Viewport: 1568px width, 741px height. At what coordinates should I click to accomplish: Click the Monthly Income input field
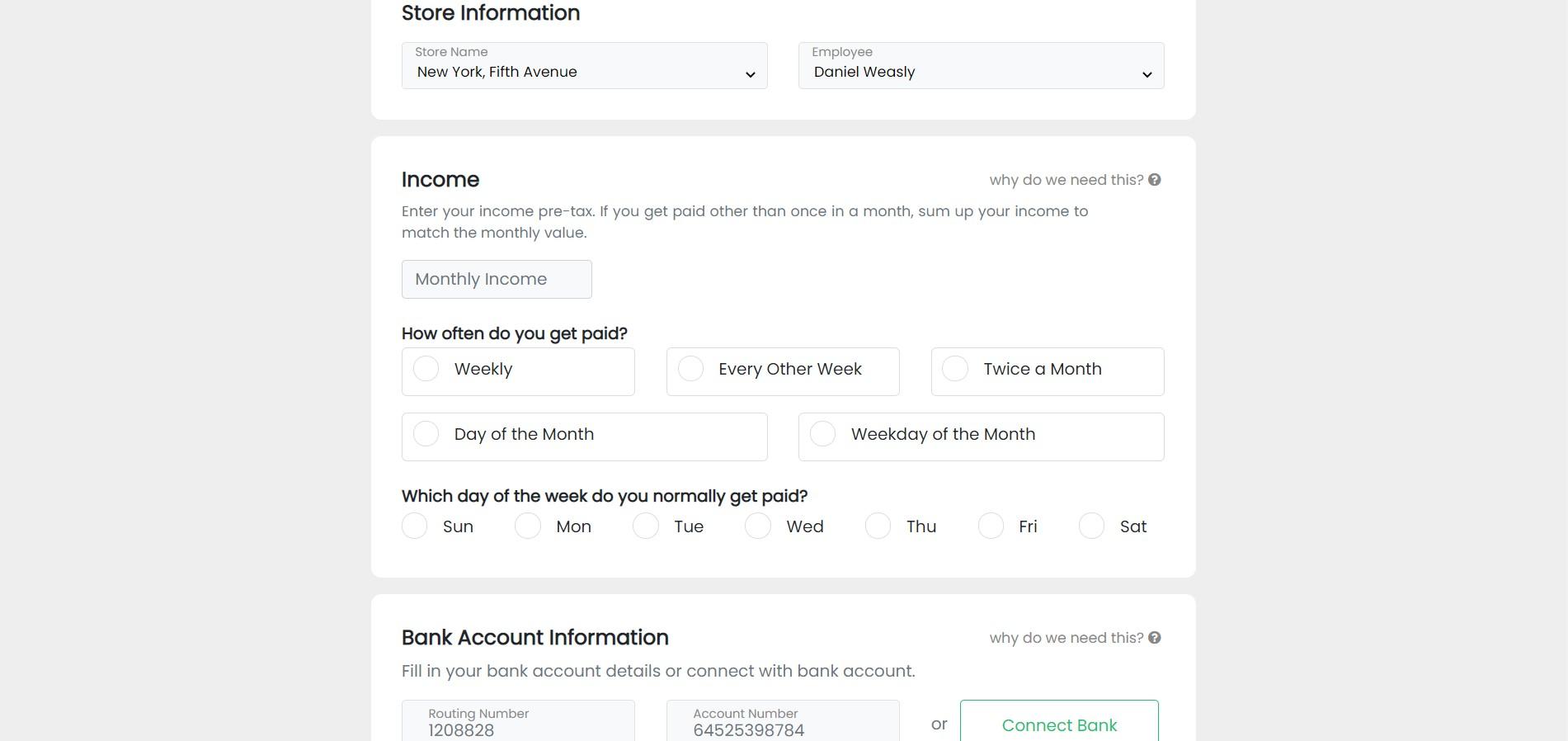(x=496, y=279)
